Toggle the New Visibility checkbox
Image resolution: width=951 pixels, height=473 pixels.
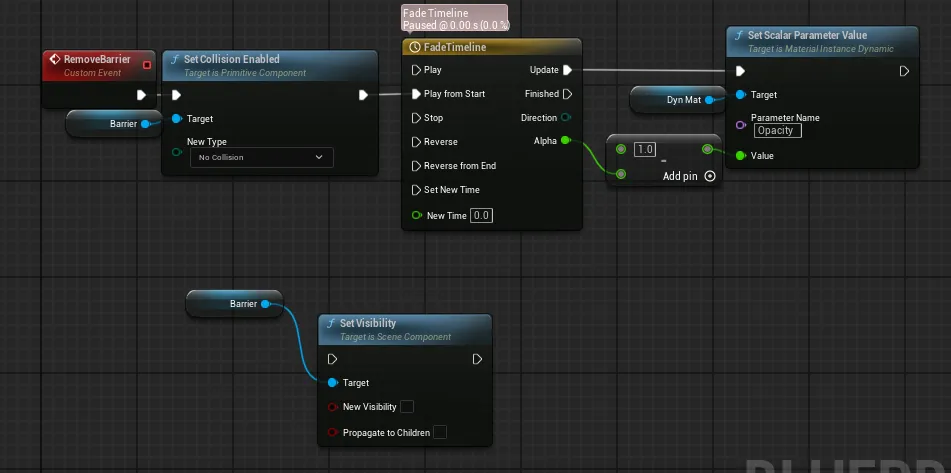click(x=407, y=406)
